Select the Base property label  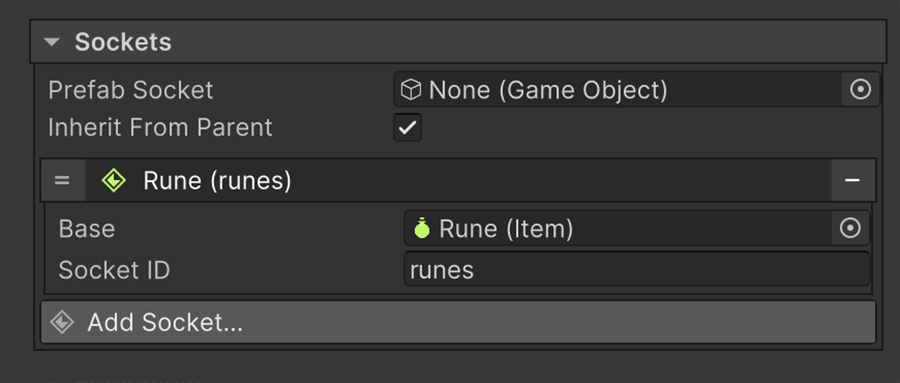click(x=87, y=229)
